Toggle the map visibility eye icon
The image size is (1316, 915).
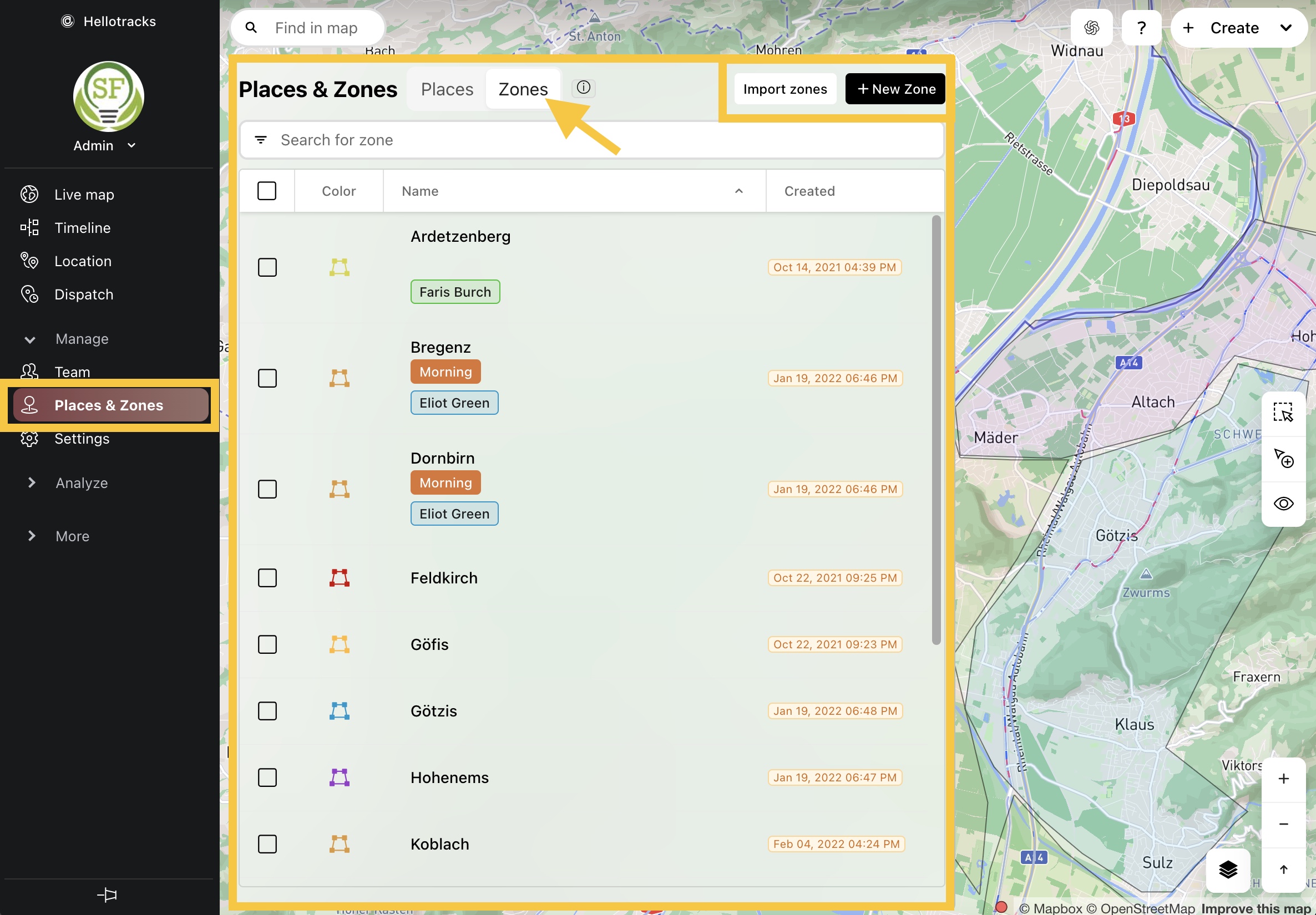[1284, 504]
